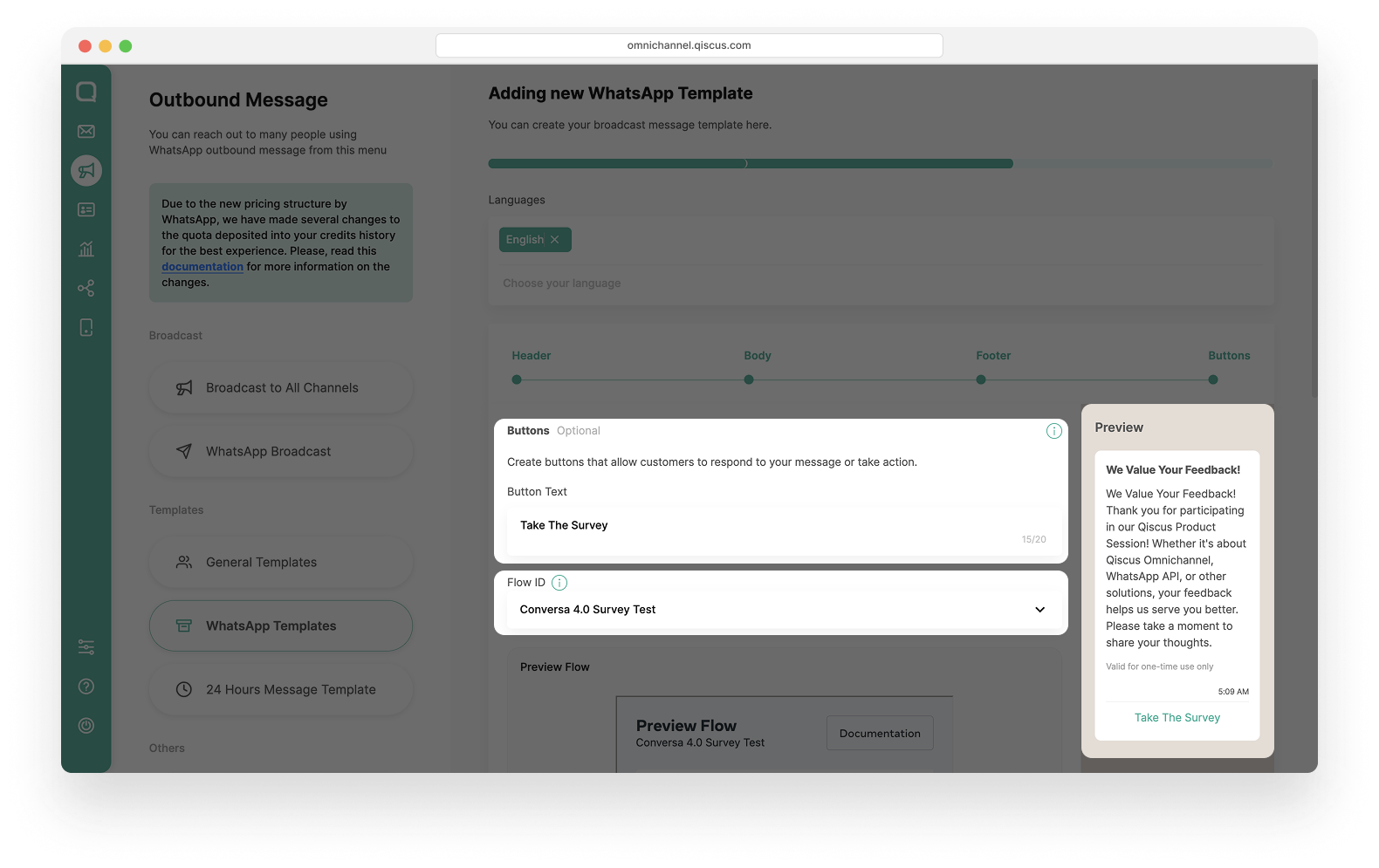The width and height of the screenshot is (1379, 868).
Task: Open the mobile device sidebar icon
Action: 86,327
